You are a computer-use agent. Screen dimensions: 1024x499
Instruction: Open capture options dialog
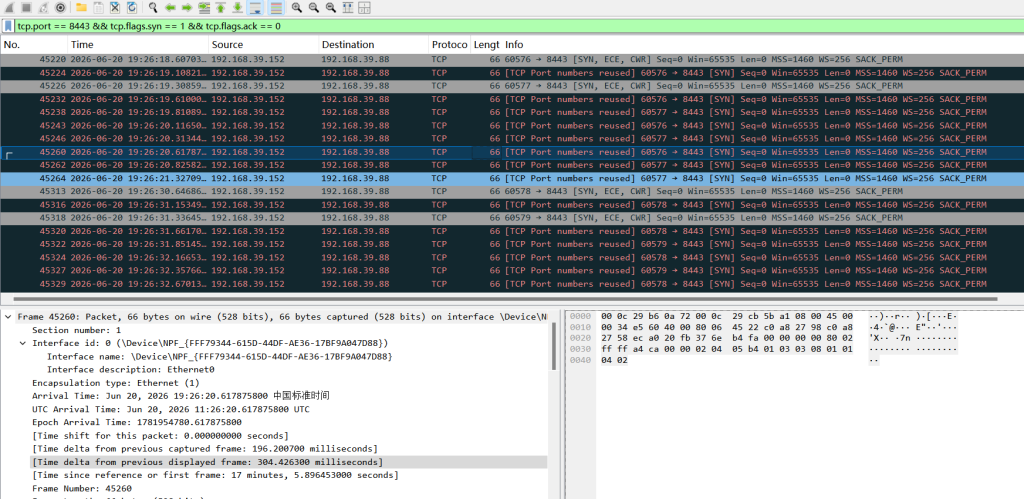point(60,8)
